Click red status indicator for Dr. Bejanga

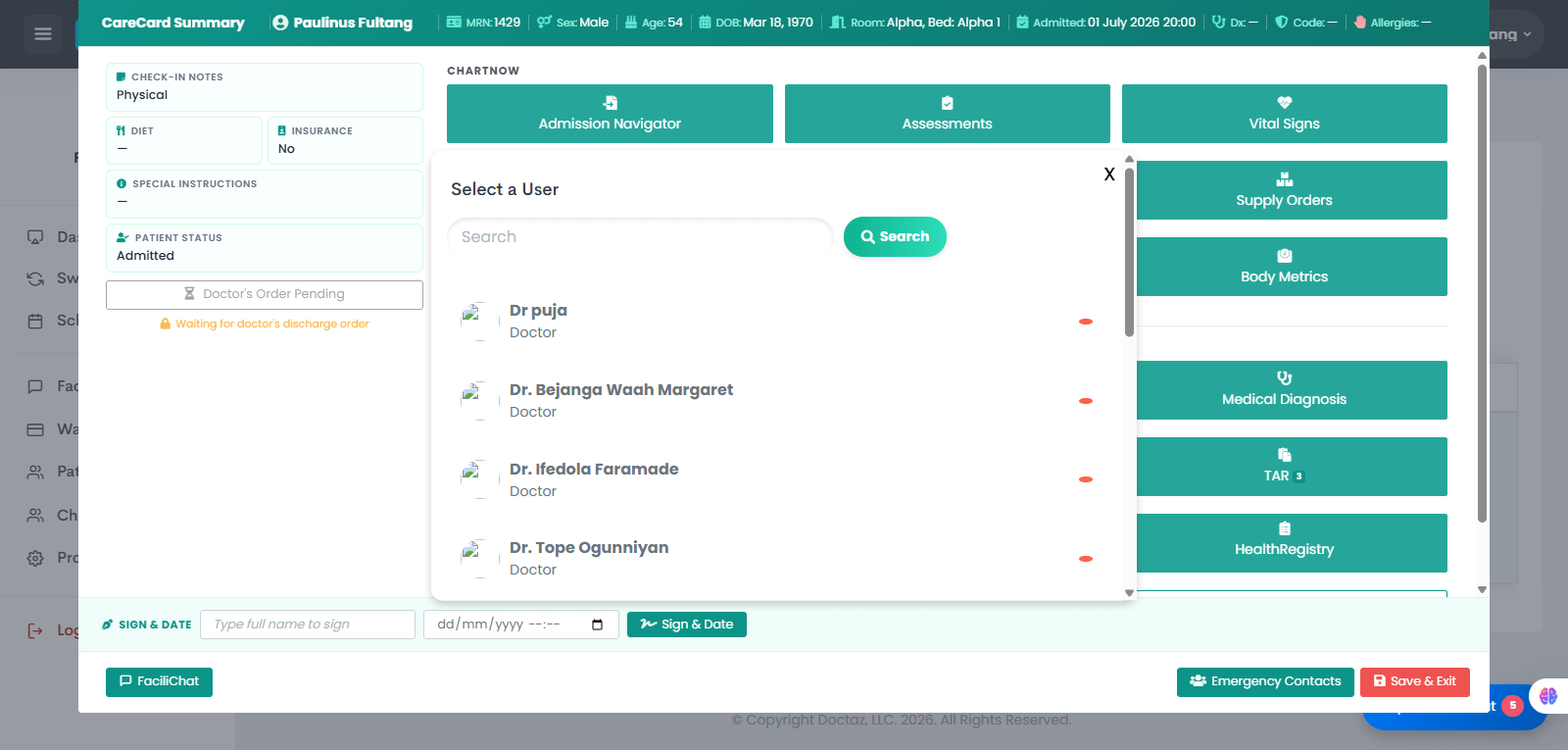pyautogui.click(x=1086, y=401)
